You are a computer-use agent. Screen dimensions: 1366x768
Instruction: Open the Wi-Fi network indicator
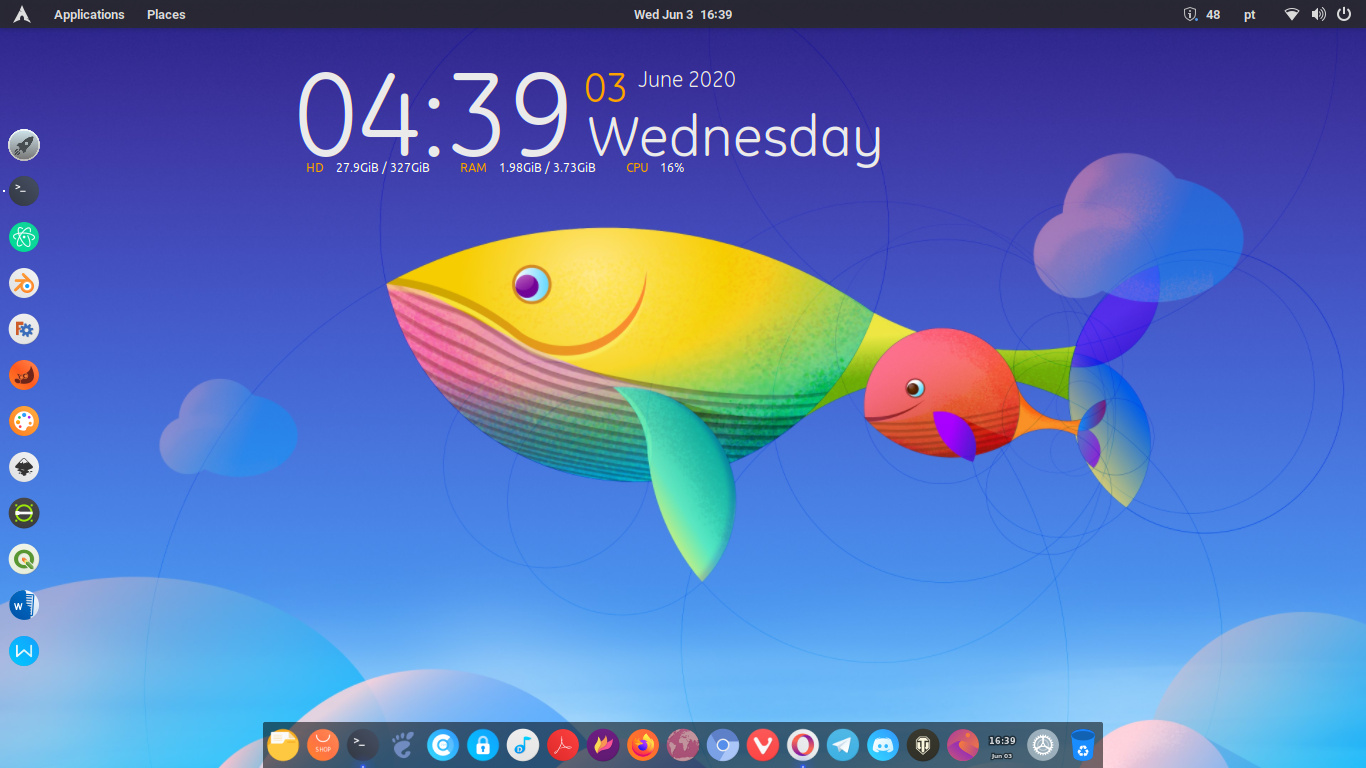click(1292, 14)
